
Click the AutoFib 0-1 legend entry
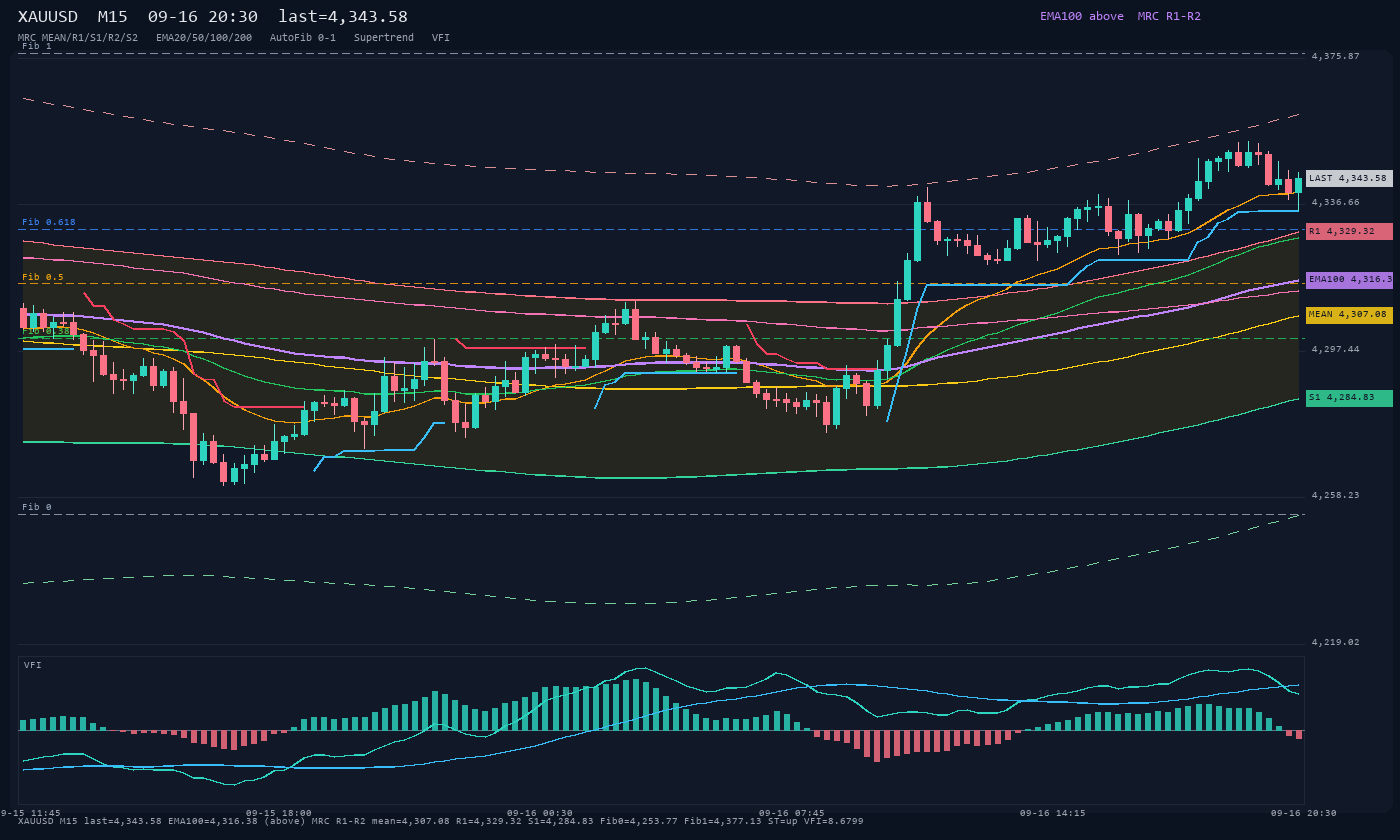tap(303, 37)
